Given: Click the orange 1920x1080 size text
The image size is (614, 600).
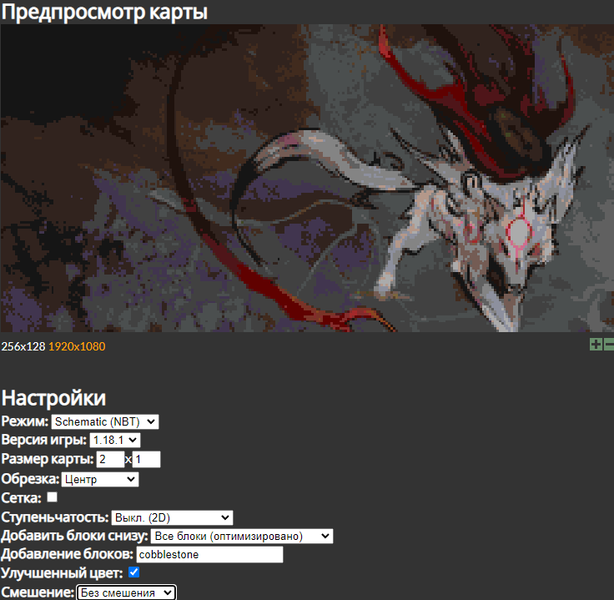Looking at the screenshot, I should [x=77, y=347].
